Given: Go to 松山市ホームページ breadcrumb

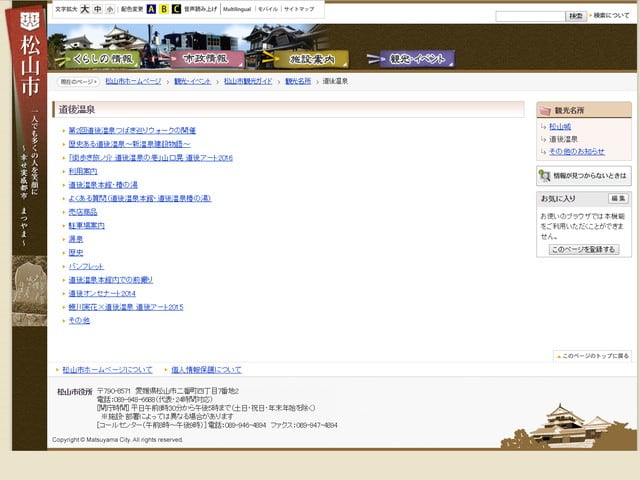Looking at the screenshot, I should 133,81.
